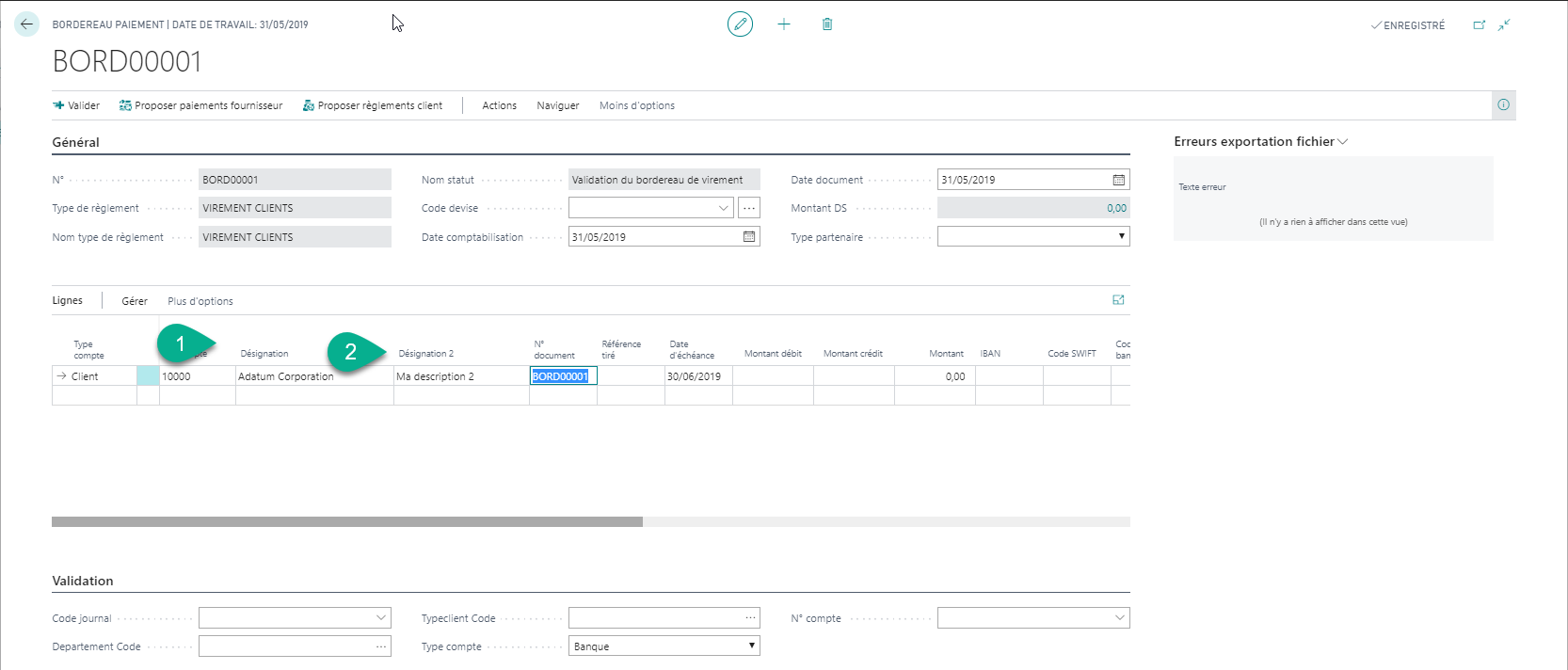Viewport: 1568px width, 670px height.
Task: Maximize the Lignes section icon
Action: pos(1118,300)
